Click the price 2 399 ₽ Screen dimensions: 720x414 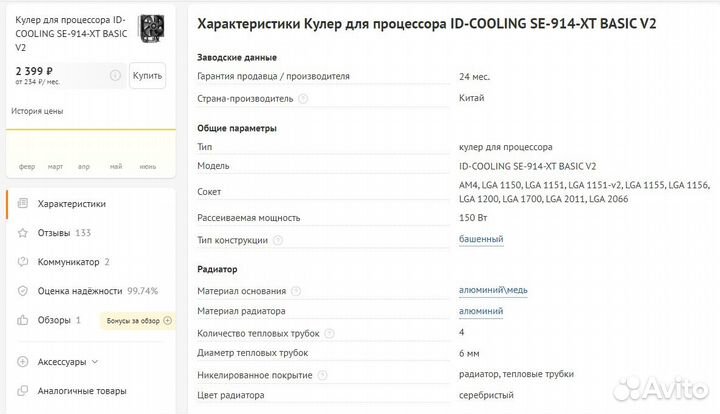(34, 71)
